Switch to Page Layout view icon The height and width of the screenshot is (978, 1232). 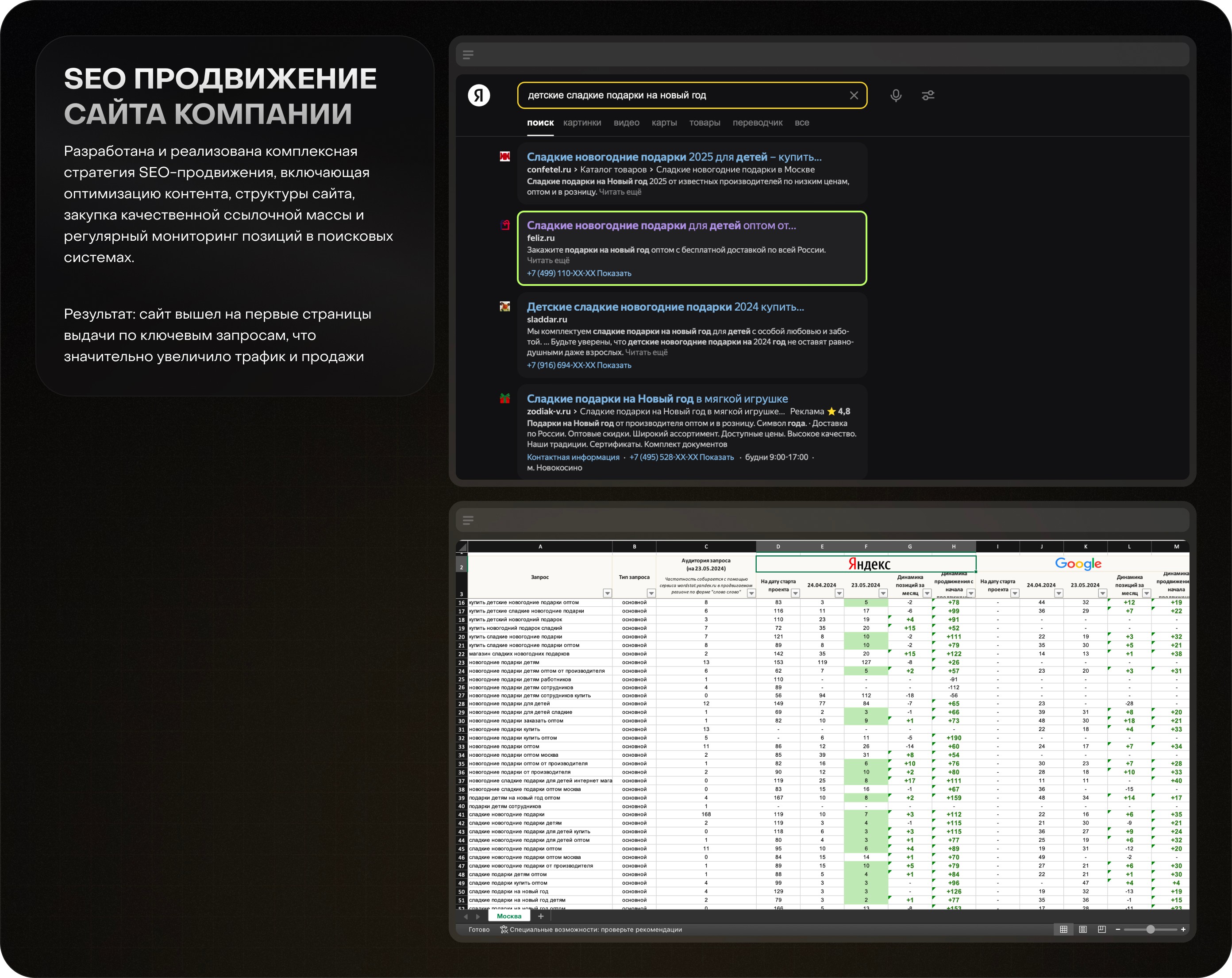point(1083,929)
